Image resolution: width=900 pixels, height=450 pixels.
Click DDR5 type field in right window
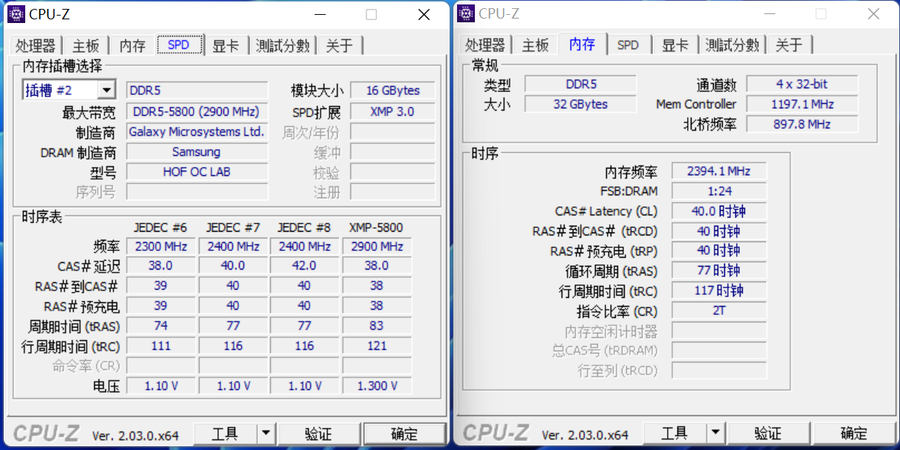tap(580, 84)
